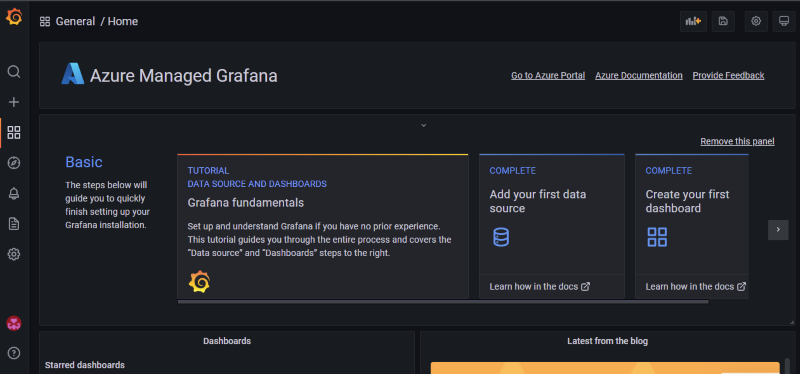Open the search dashboards magnifier icon
The height and width of the screenshot is (374, 800).
coord(14,71)
